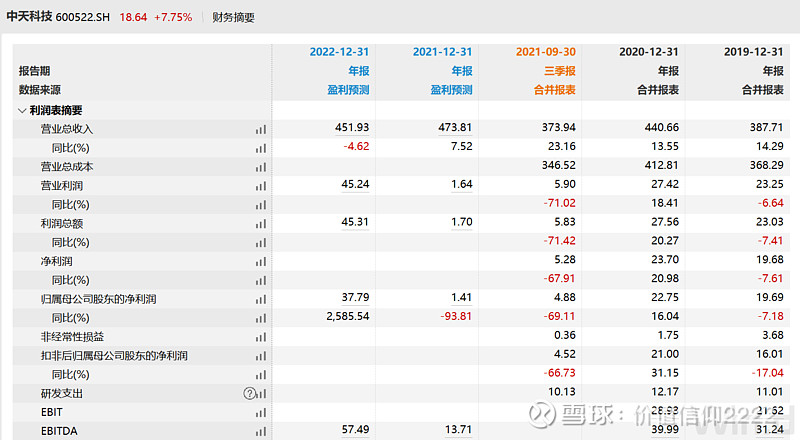Open chart icon for 利润总额 row
Viewport: 800px width, 440px height.
click(261, 224)
